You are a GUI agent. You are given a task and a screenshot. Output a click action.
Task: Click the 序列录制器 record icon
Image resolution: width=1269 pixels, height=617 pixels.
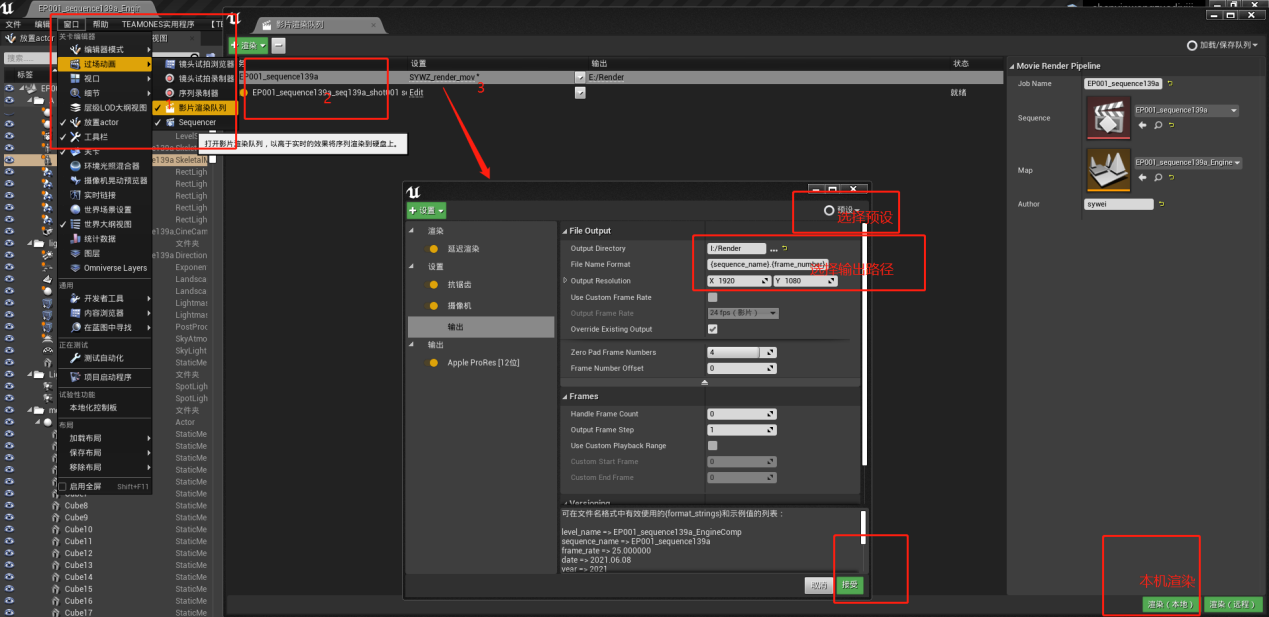click(x=170, y=93)
